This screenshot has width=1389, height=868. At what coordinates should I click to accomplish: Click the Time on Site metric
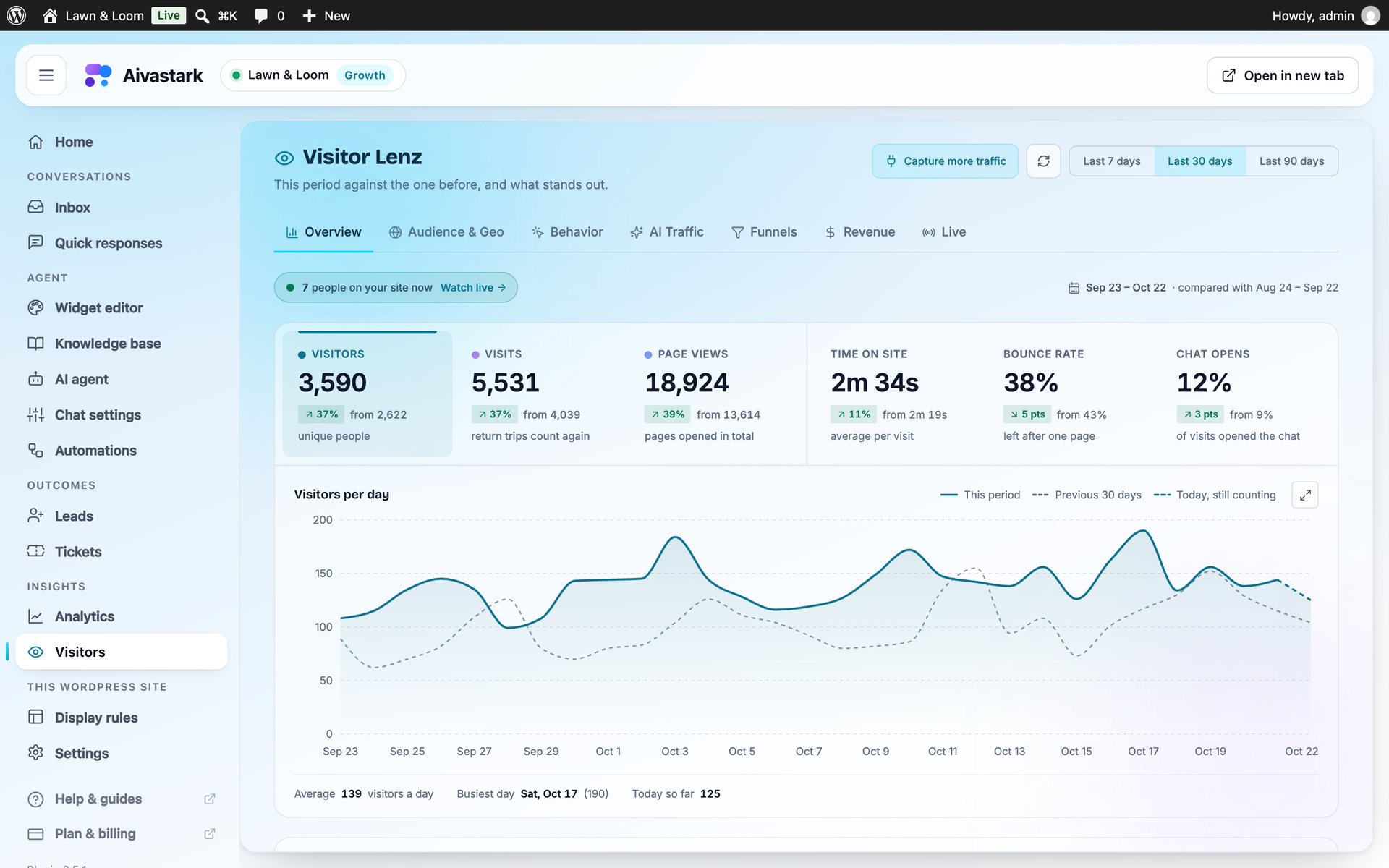point(900,393)
